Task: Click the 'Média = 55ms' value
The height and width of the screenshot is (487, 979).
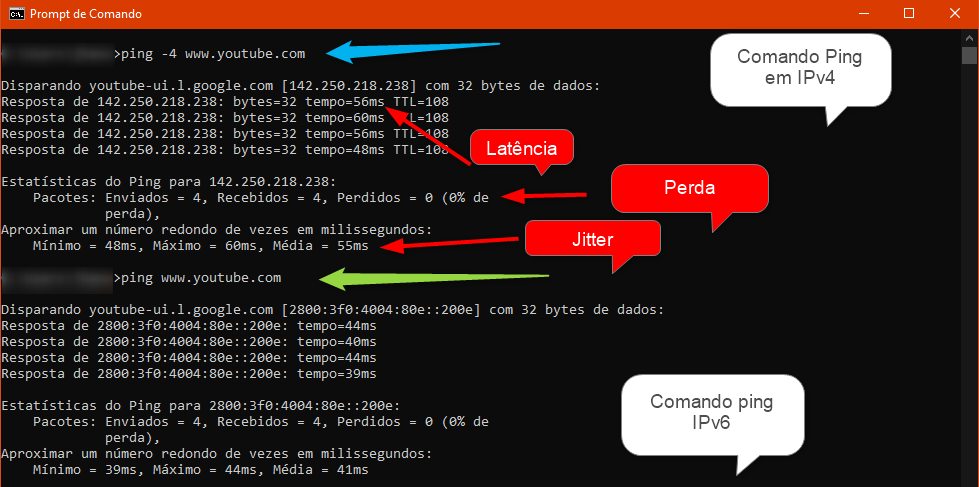Action: click(321, 245)
